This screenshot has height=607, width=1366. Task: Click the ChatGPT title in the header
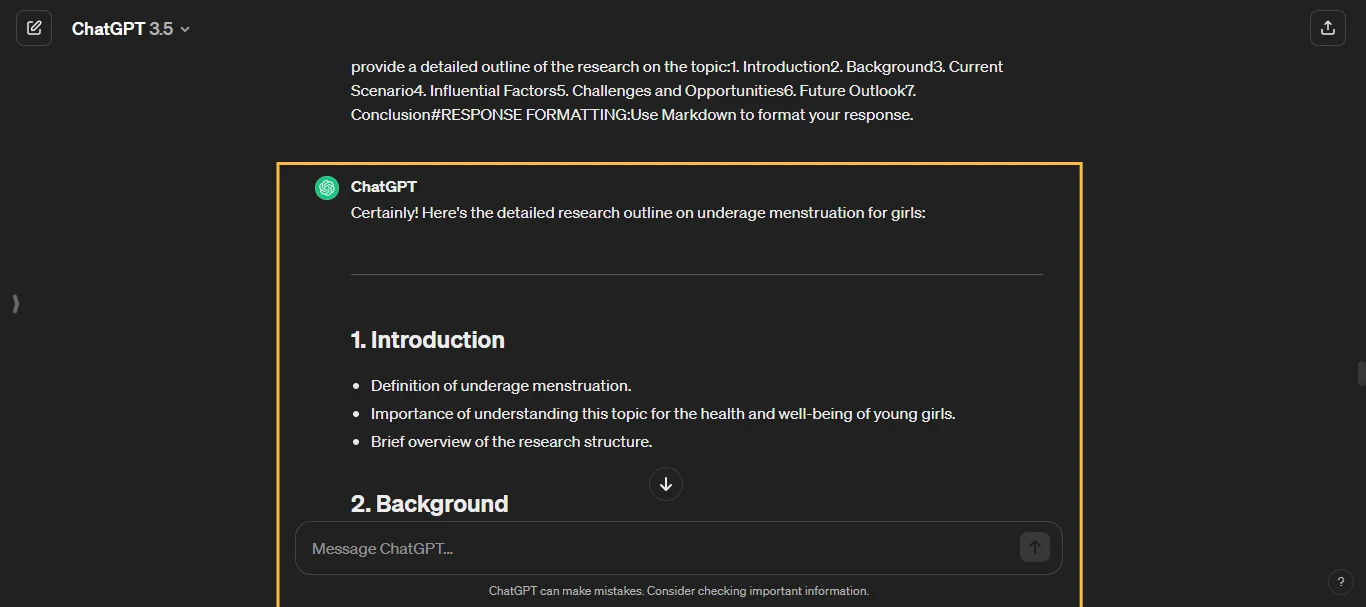pyautogui.click(x=113, y=28)
